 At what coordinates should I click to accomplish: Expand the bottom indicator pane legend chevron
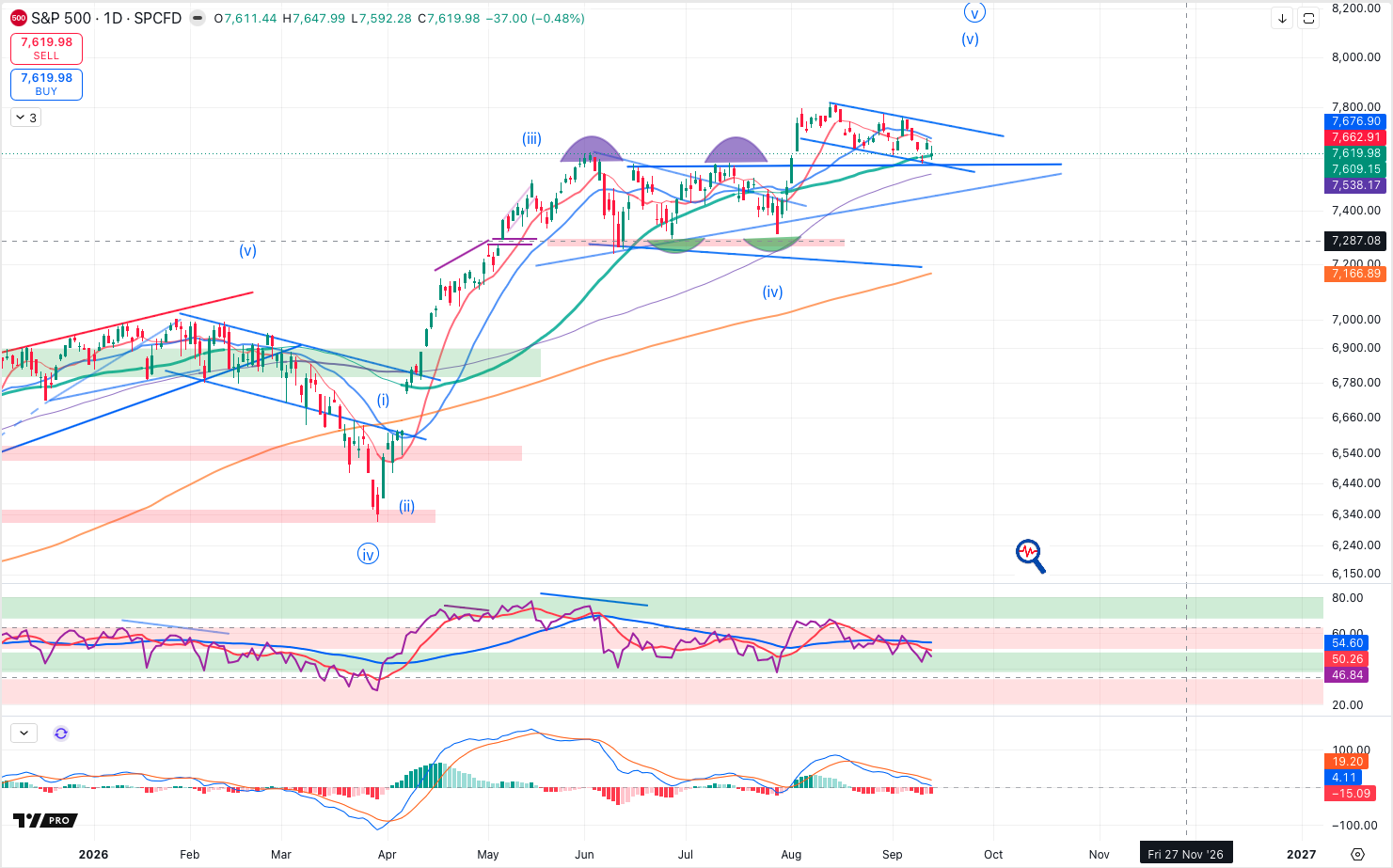click(24, 734)
